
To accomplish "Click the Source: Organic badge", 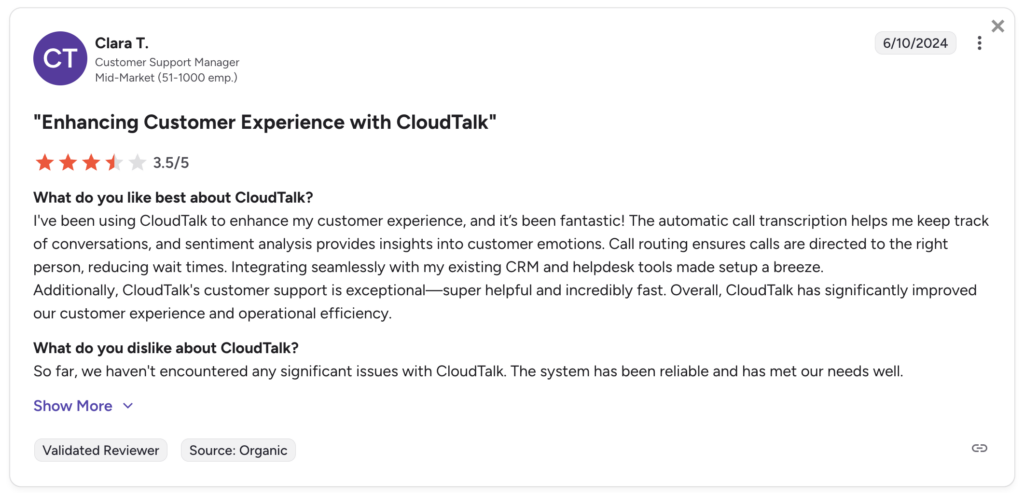I will pos(238,450).
